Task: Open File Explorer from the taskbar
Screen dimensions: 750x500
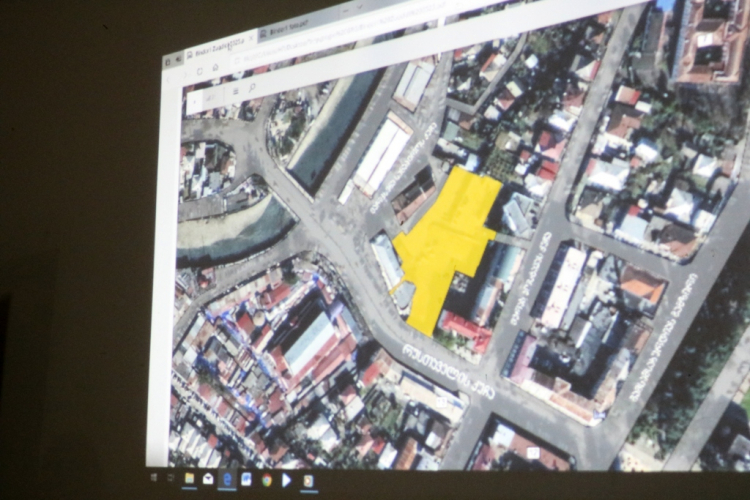Action: 188,478
